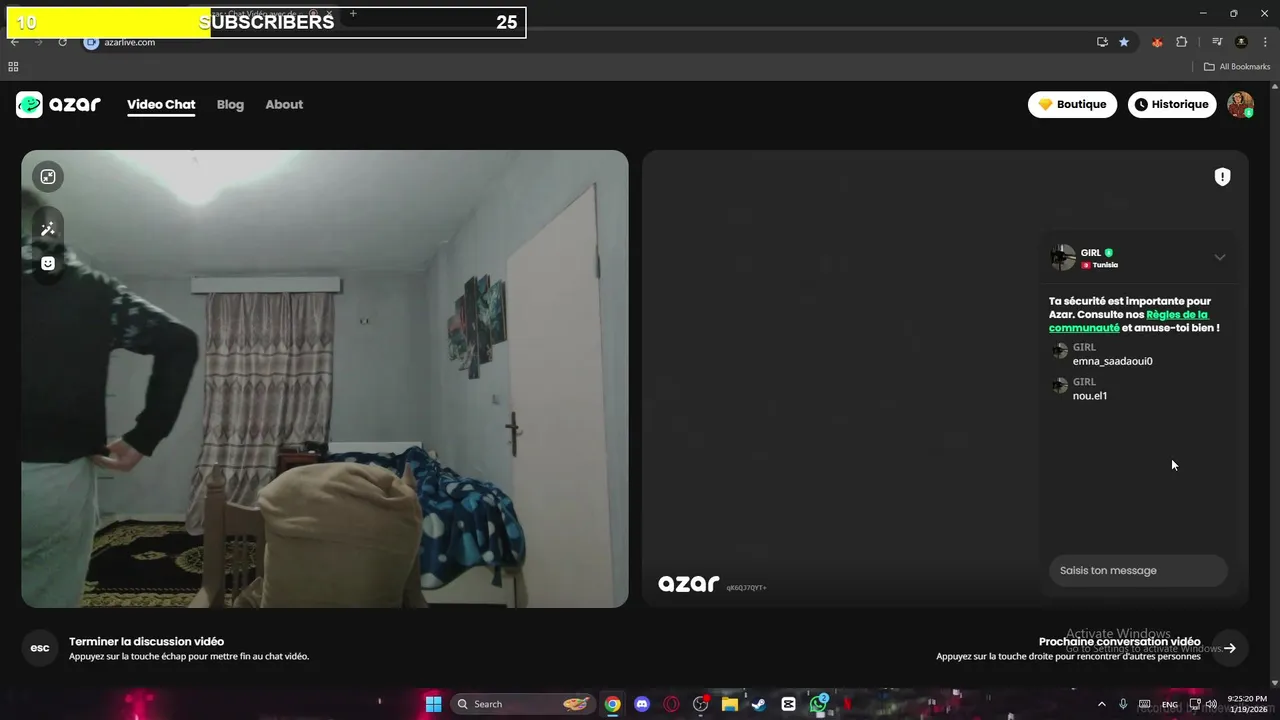1280x720 pixels.
Task: Click the taskbar microphone icon
Action: (1123, 704)
